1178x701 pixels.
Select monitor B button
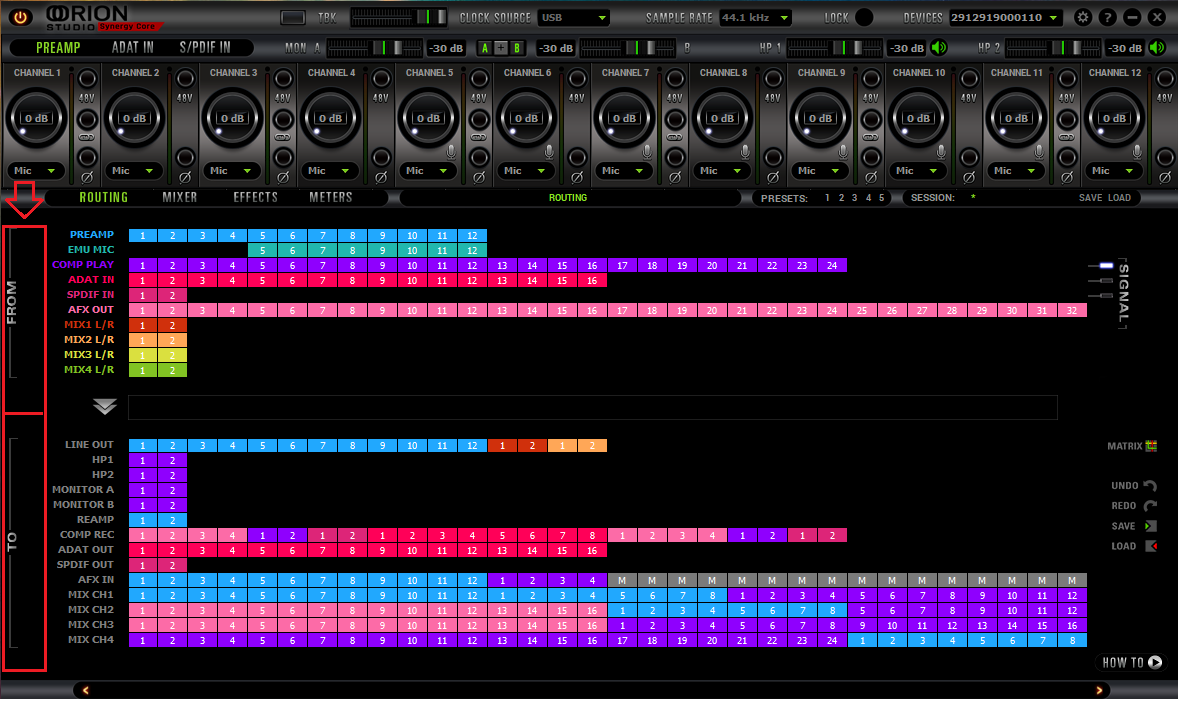tap(517, 48)
